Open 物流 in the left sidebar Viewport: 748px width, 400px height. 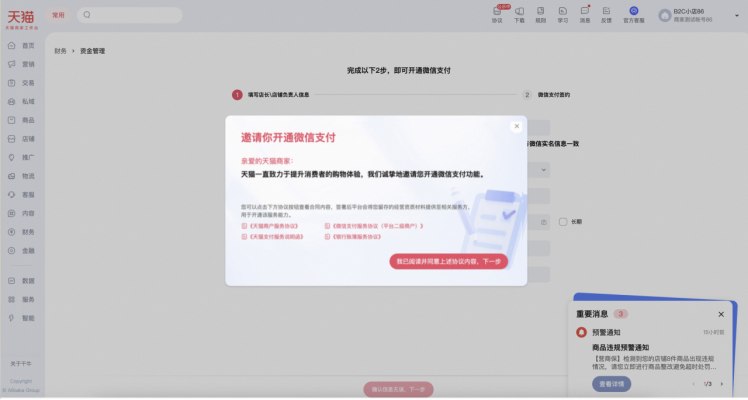point(21,176)
